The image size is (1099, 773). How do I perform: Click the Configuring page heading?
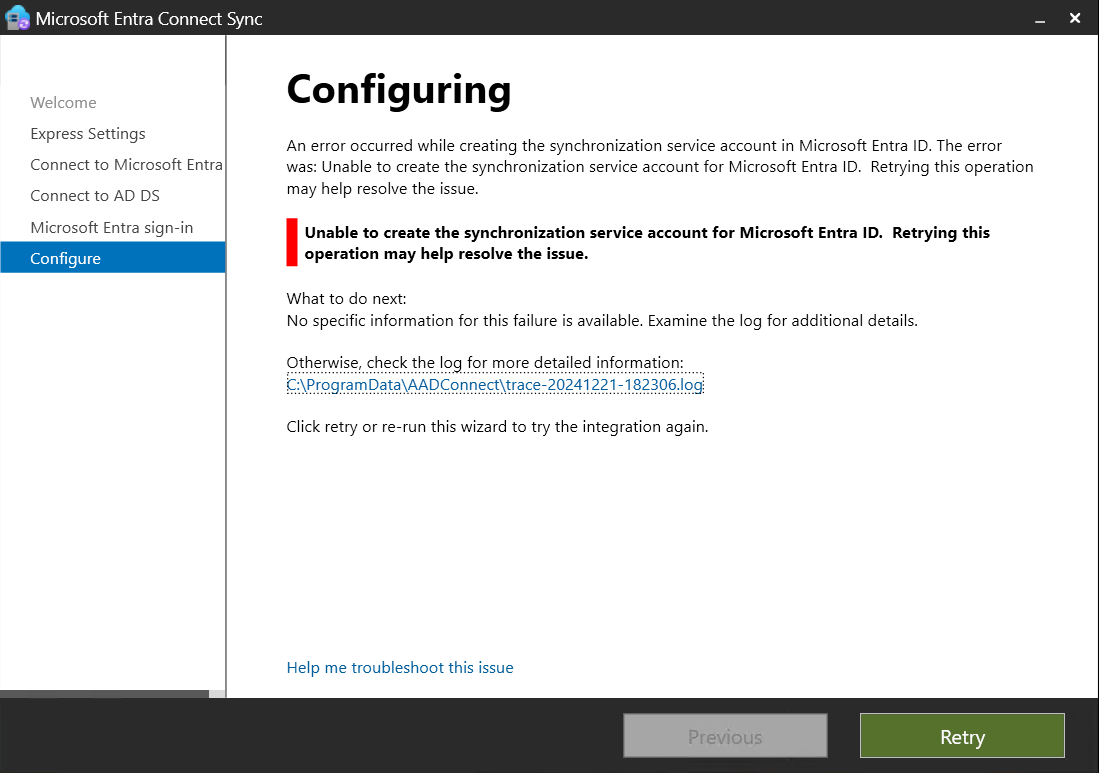coord(399,90)
